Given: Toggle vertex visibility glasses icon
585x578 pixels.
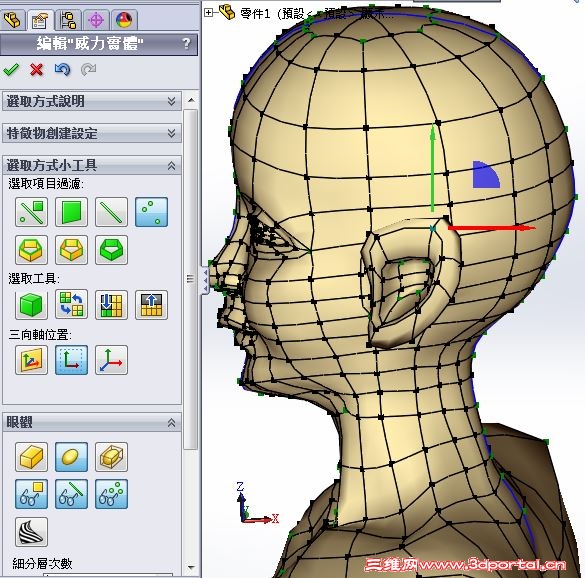Looking at the screenshot, I should pos(111,494).
